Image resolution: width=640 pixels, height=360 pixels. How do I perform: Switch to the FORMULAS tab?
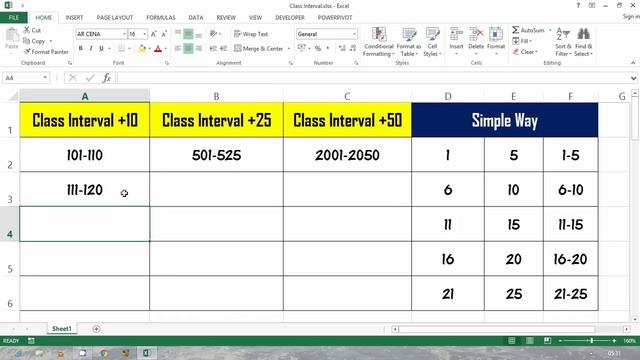coord(161,18)
